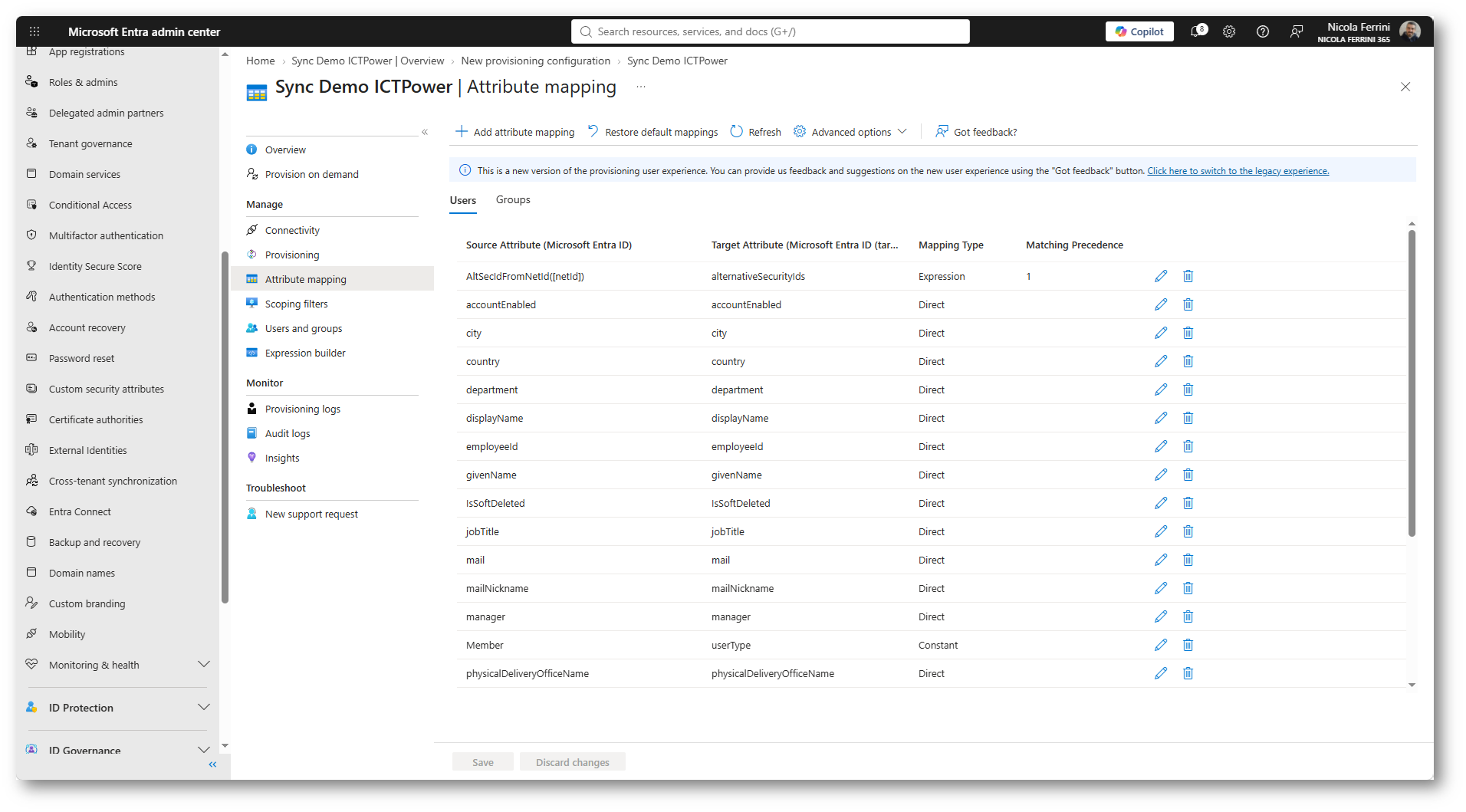Open the help question mark icon

click(x=1263, y=31)
